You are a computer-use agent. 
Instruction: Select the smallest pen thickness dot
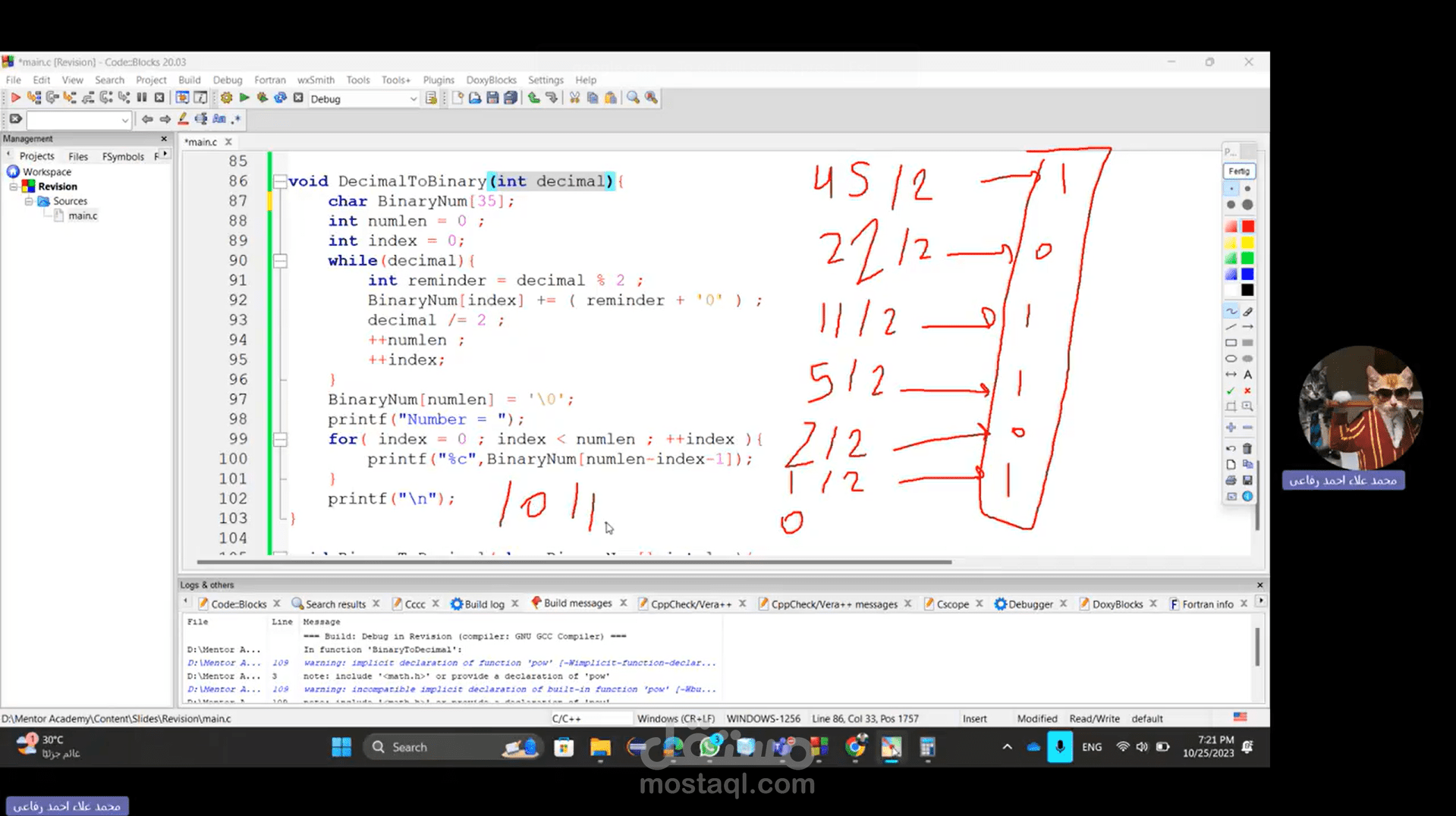[x=1231, y=189]
